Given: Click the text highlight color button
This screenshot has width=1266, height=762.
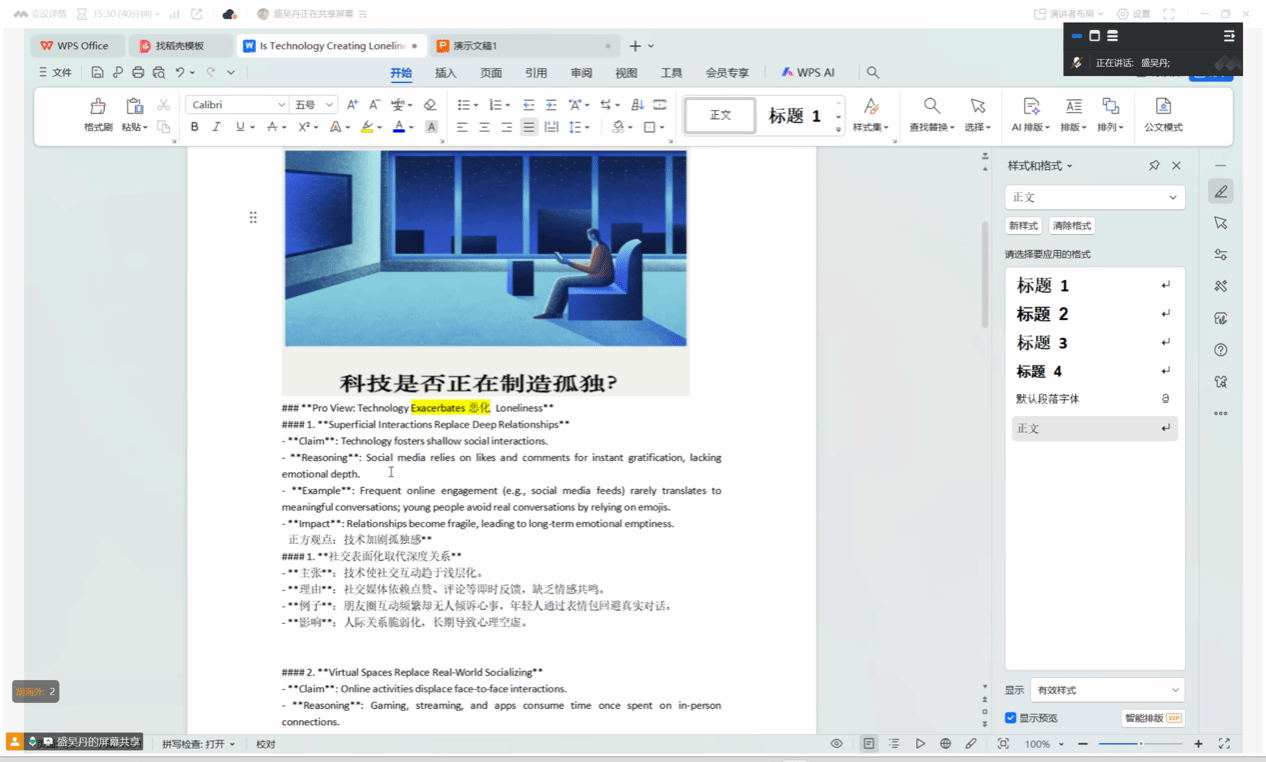Looking at the screenshot, I should click(367, 127).
